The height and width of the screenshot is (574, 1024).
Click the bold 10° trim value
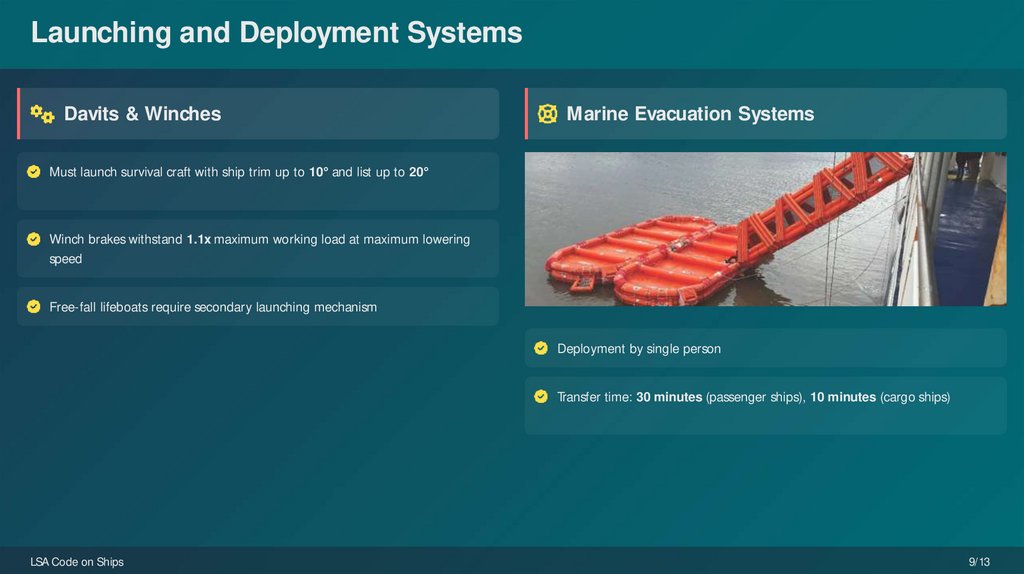[319, 172]
